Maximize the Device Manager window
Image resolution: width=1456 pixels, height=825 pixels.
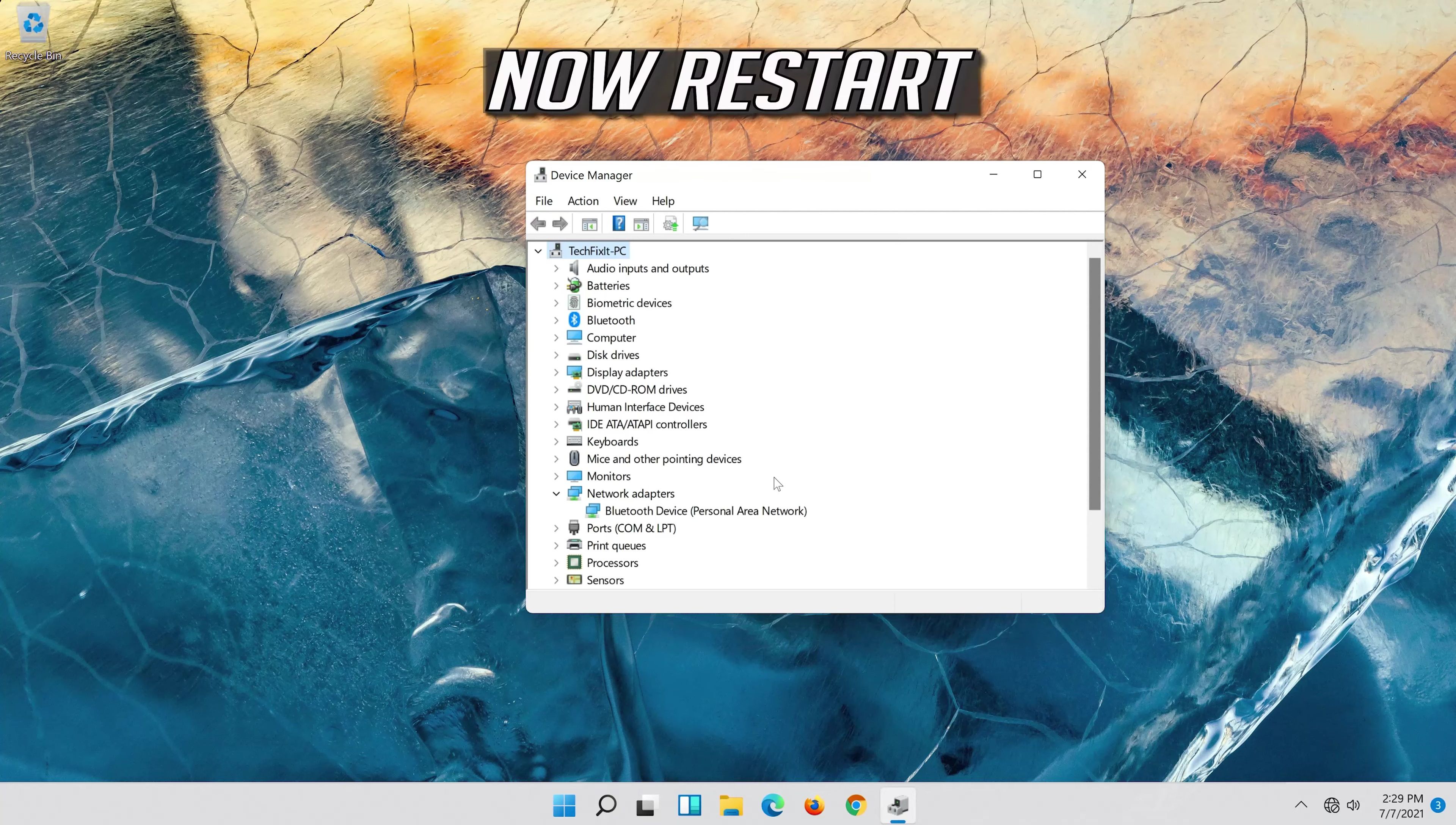click(1037, 174)
